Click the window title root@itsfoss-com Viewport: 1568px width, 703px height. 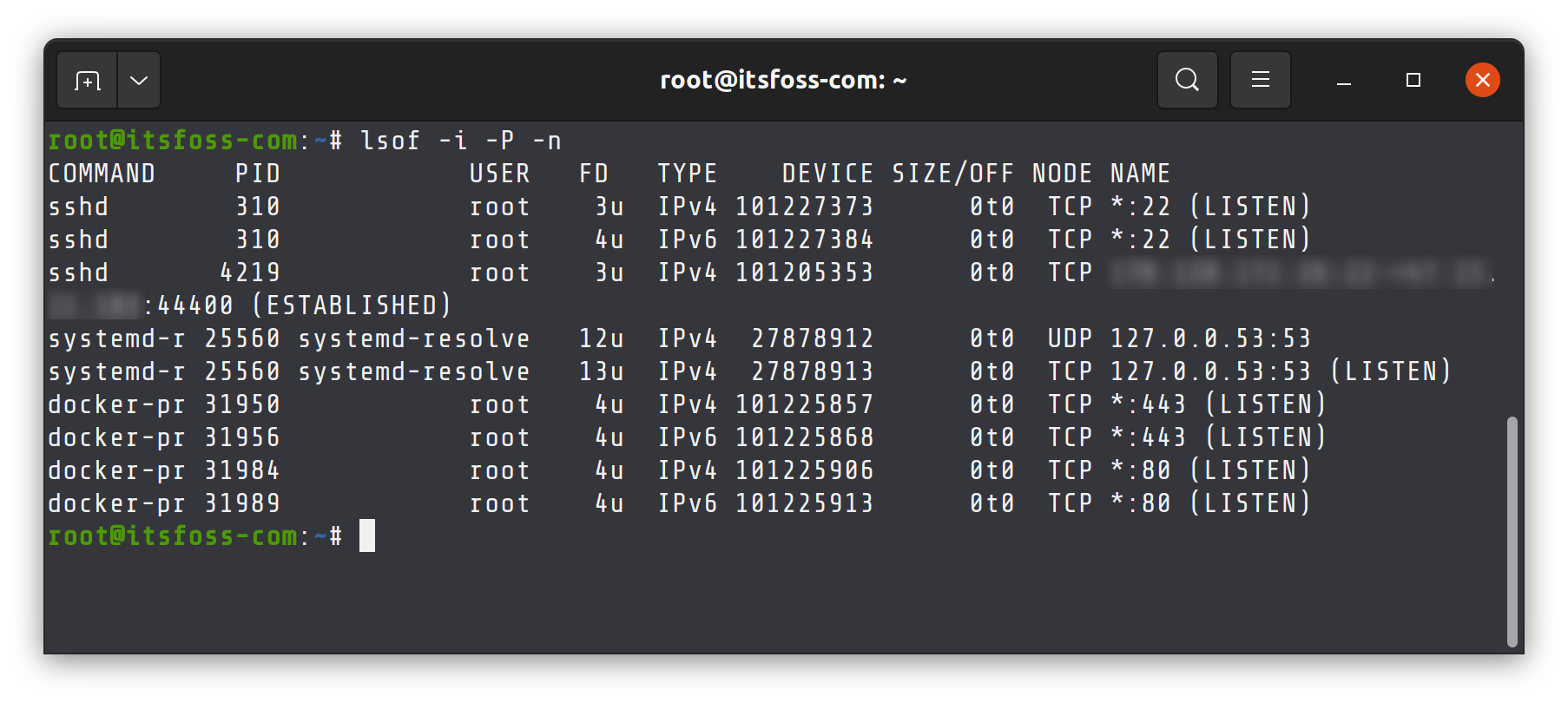tap(783, 81)
